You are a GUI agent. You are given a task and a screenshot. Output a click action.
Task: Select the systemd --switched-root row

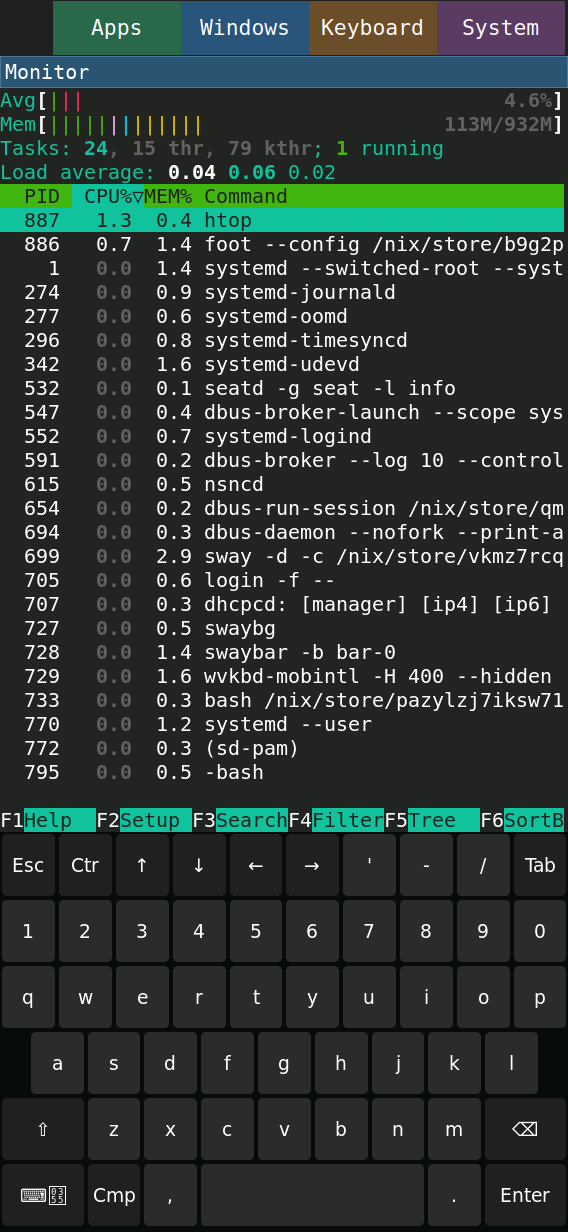tap(282, 268)
